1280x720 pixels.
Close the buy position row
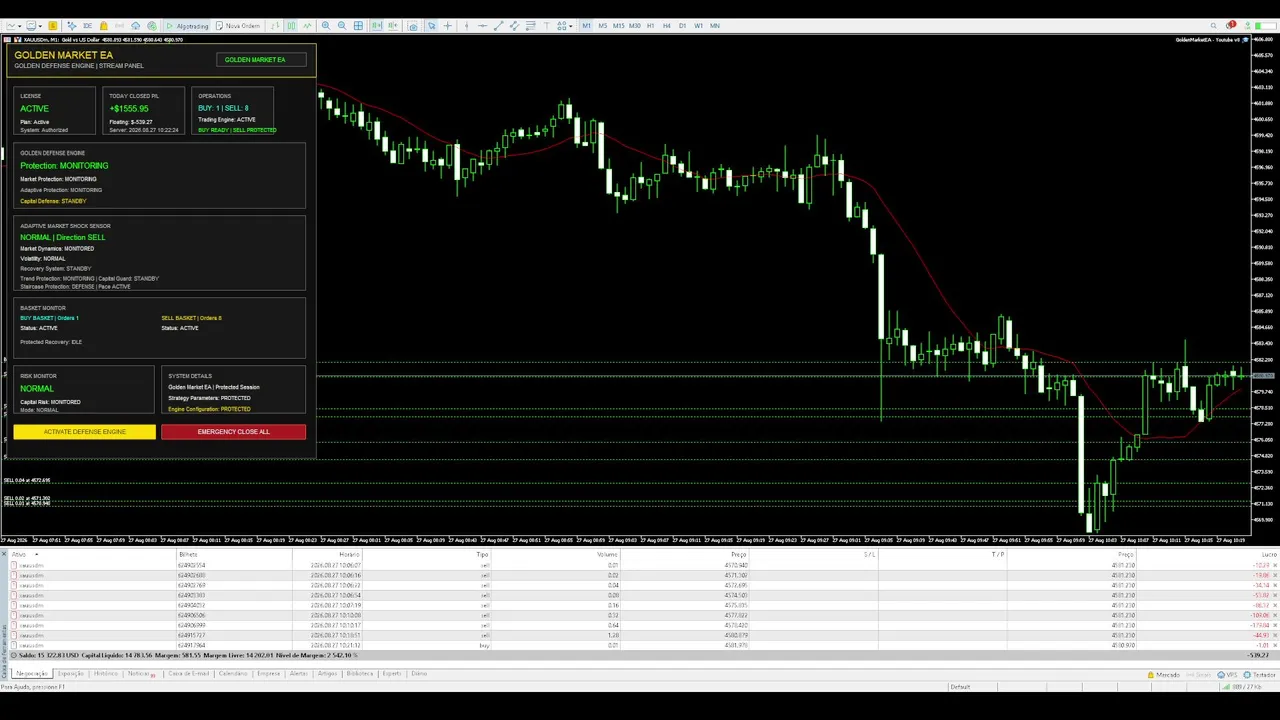(1275, 645)
